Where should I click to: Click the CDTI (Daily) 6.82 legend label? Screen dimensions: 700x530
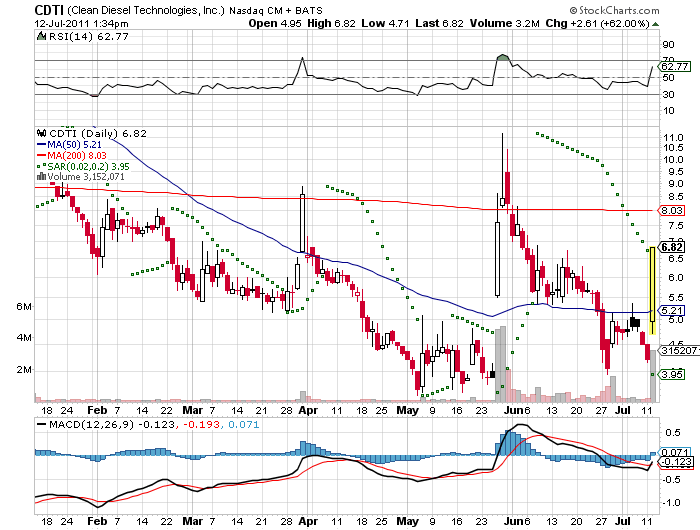coord(98,133)
